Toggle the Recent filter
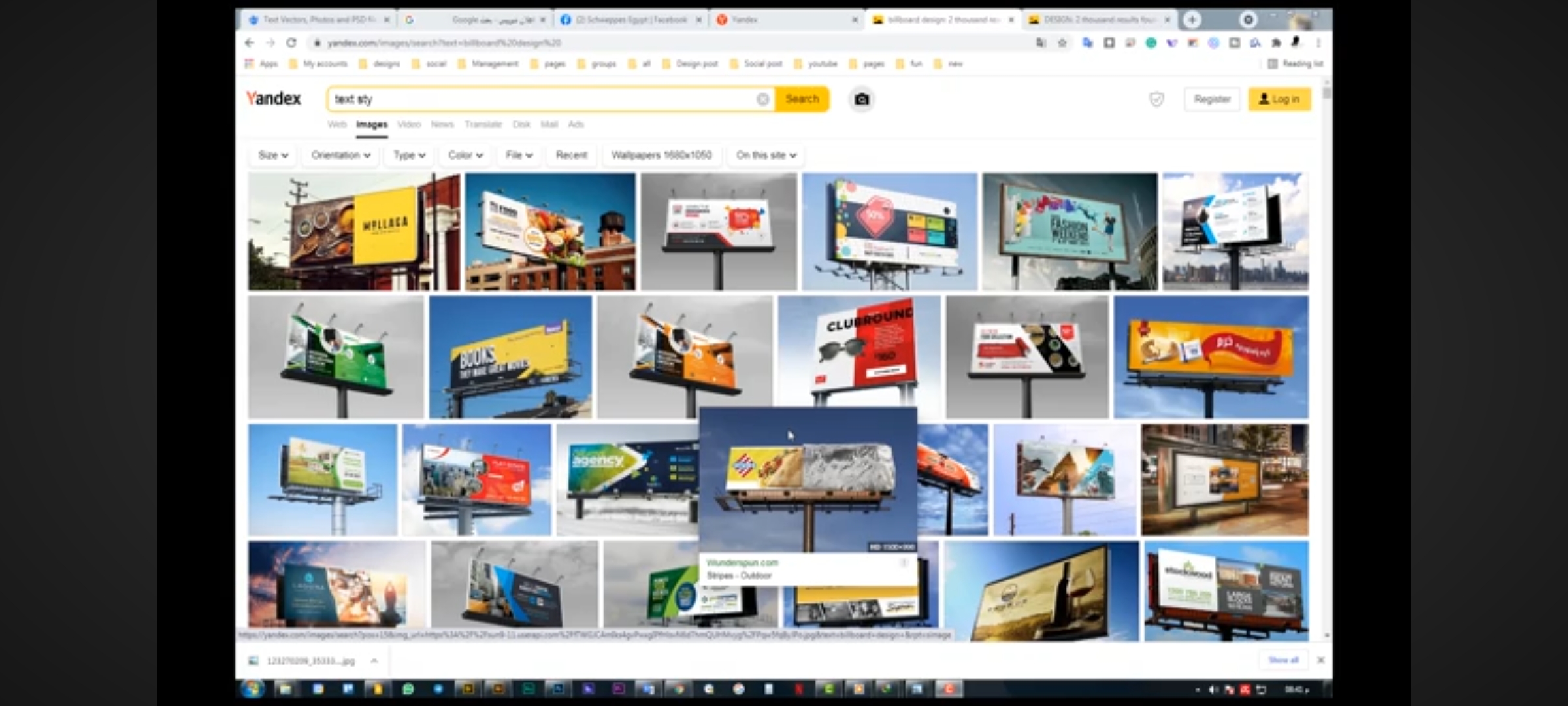The width and height of the screenshot is (1568, 706). click(x=571, y=156)
